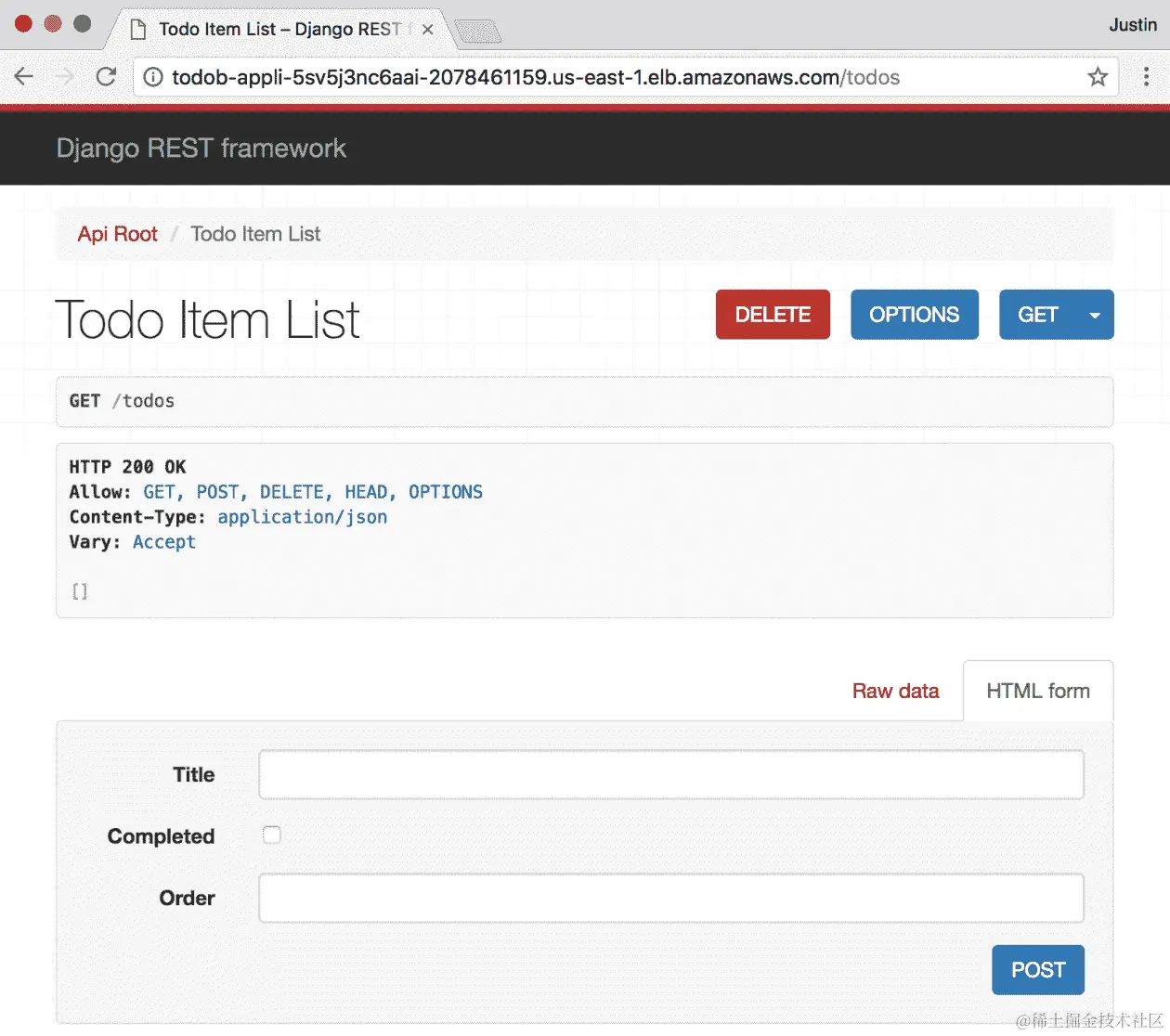Screen dimensions: 1170x1036
Task: Open the Django REST framework brand link
Action: pyautogui.click(x=201, y=149)
